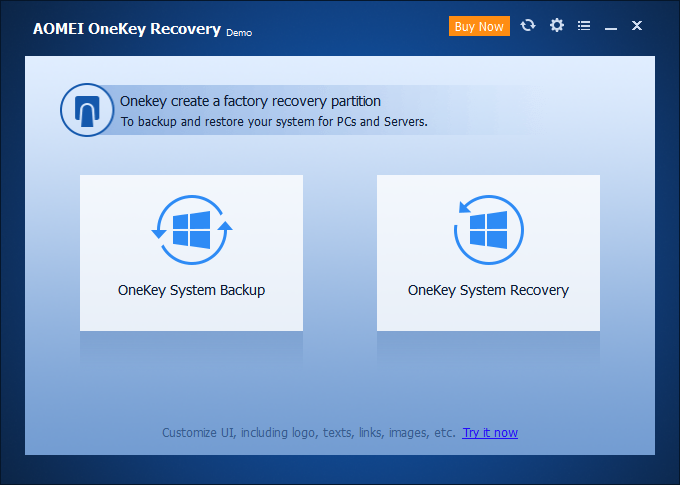Click the 'Customize UI, including logo' text

click(309, 433)
